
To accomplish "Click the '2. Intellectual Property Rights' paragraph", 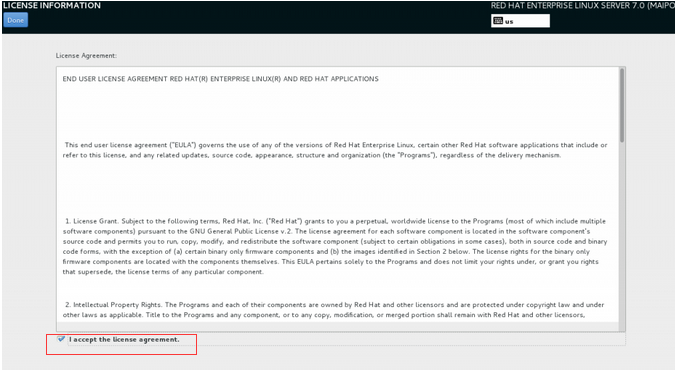I will (334, 310).
